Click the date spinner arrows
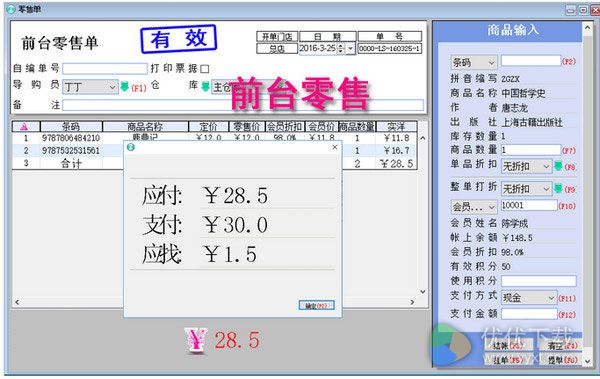 pos(341,49)
